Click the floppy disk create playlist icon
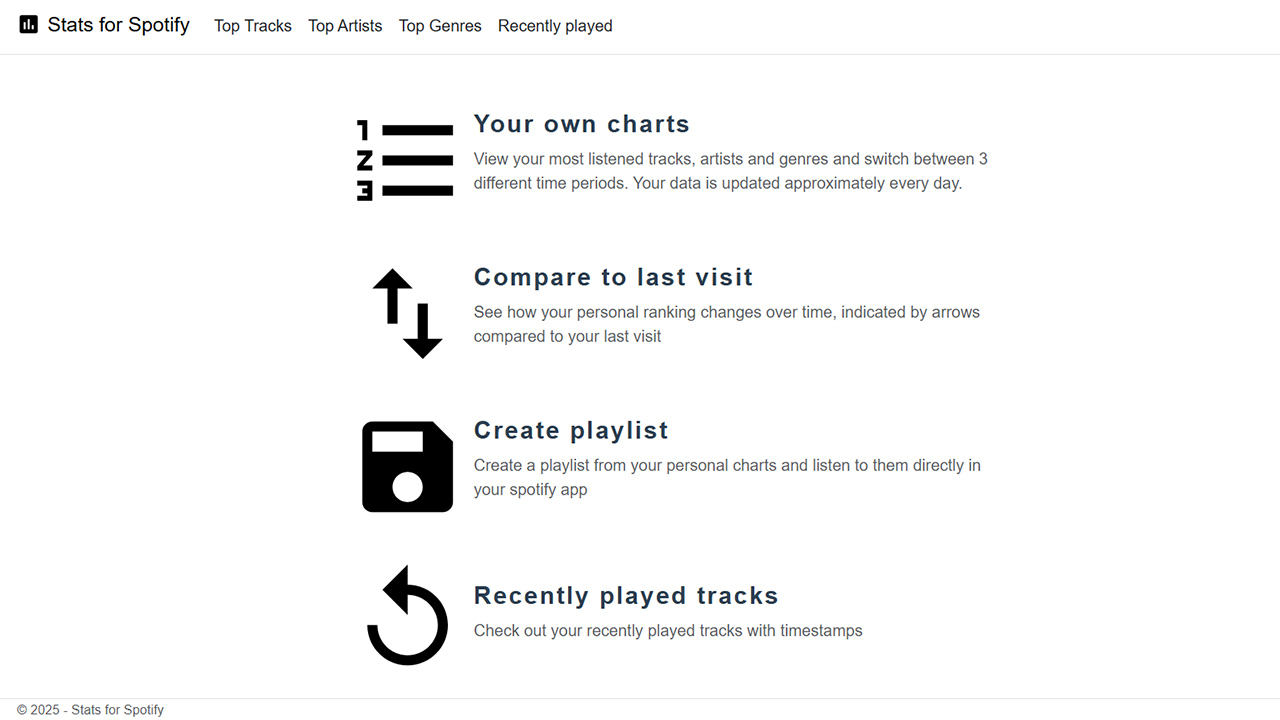The image size is (1280, 720). pyautogui.click(x=407, y=466)
